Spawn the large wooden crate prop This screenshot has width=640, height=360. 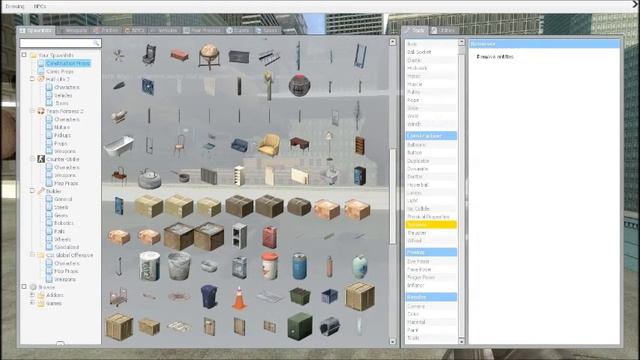tap(360, 296)
